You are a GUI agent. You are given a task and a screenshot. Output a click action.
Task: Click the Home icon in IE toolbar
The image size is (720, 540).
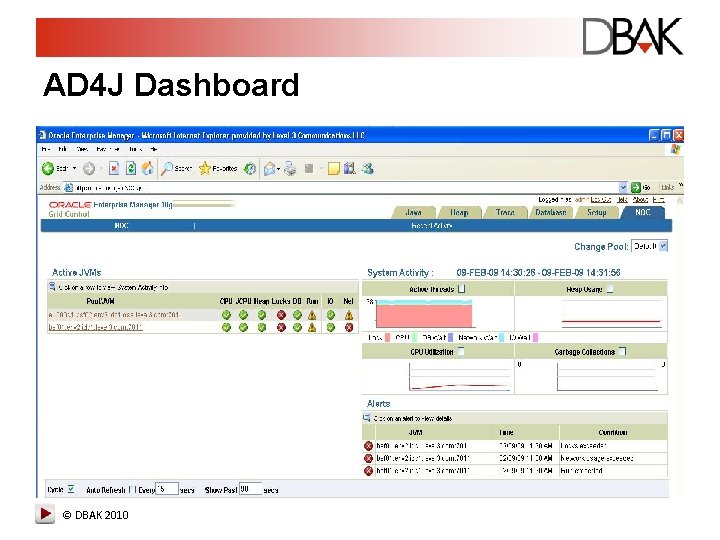[147, 169]
